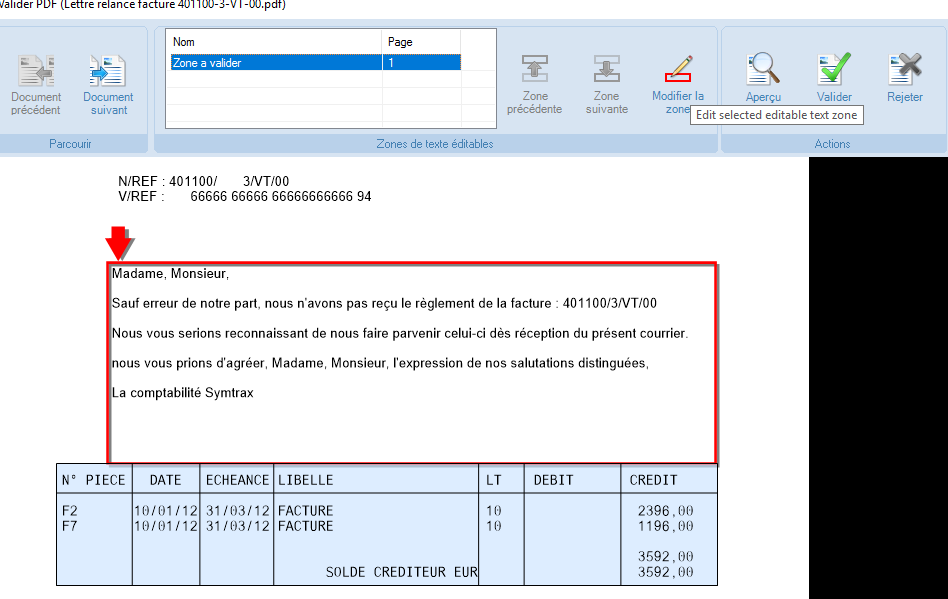The height and width of the screenshot is (599, 948).
Task: Click the credit amount 1196,00
Action: [666, 526]
